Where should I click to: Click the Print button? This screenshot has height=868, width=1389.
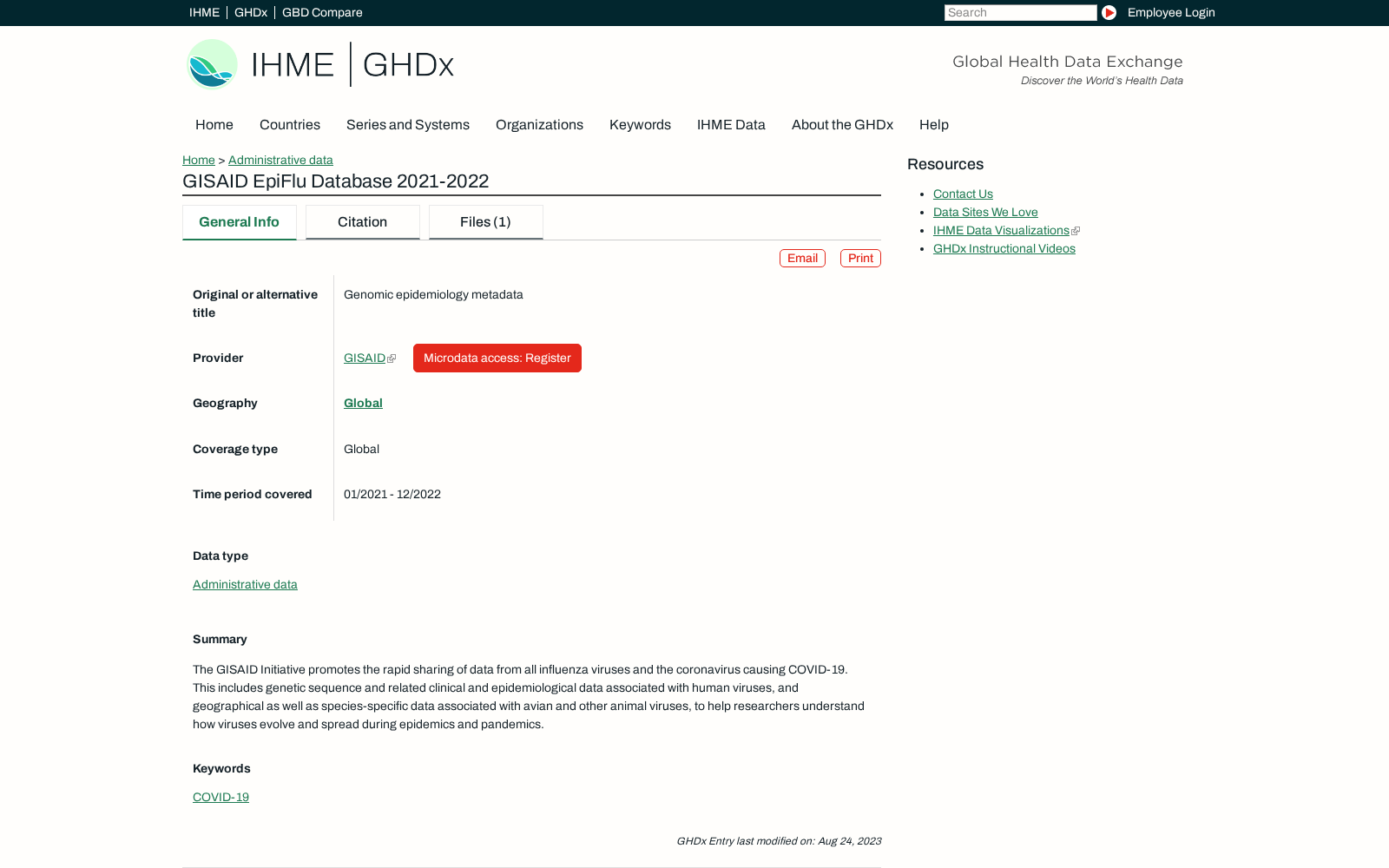[x=860, y=259]
